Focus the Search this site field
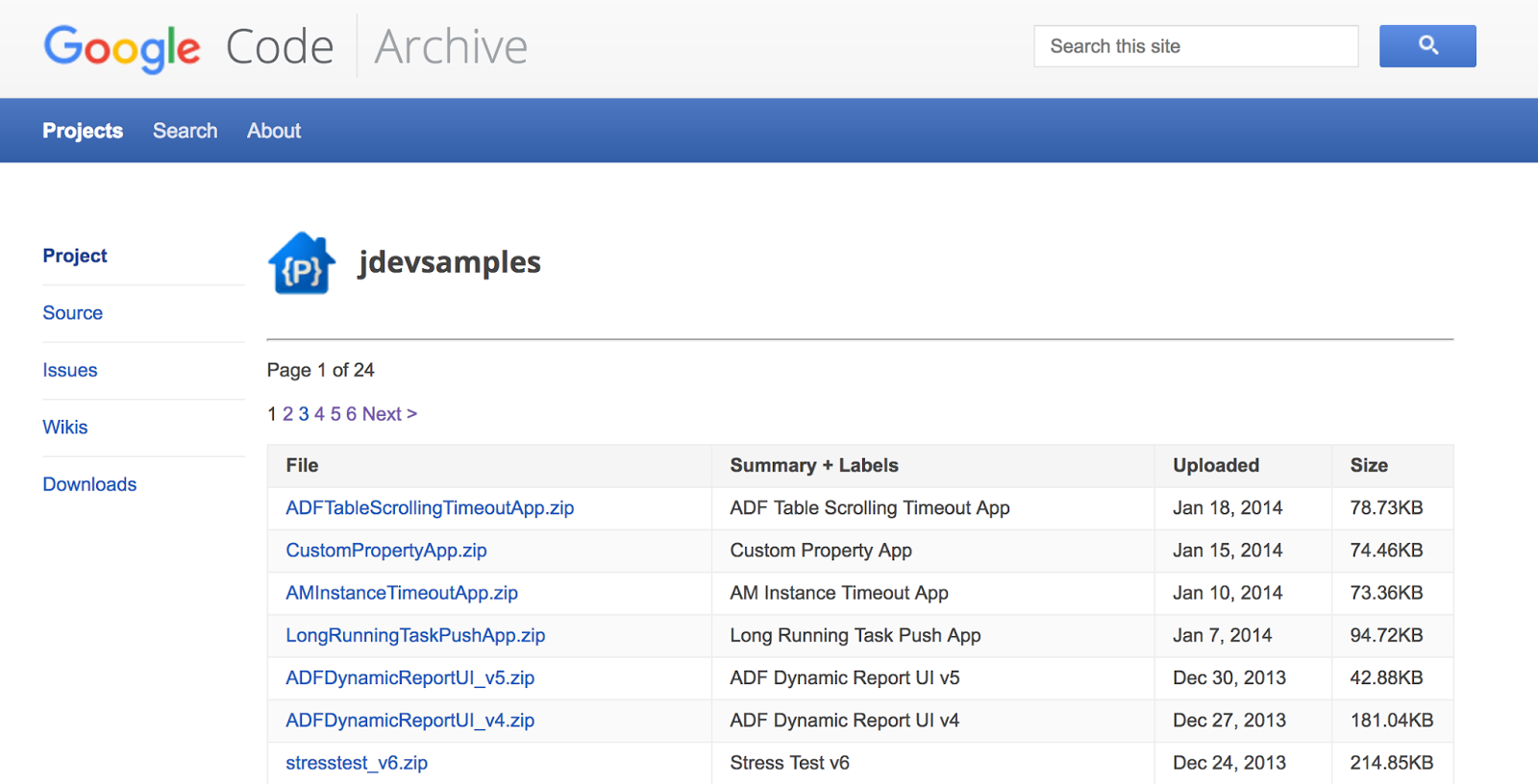This screenshot has width=1538, height=784. click(x=1196, y=46)
